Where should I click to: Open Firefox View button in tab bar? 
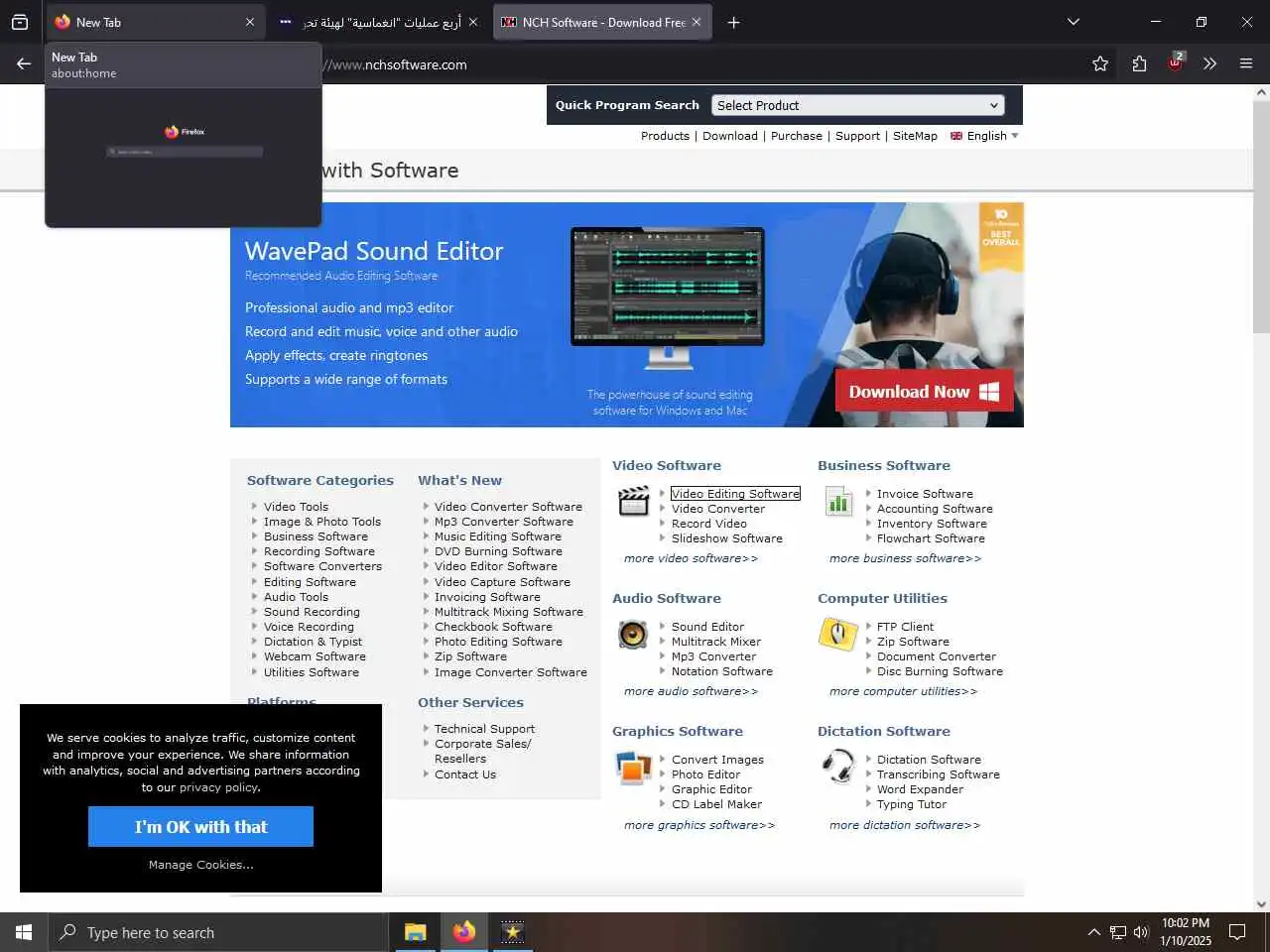pos(20,22)
